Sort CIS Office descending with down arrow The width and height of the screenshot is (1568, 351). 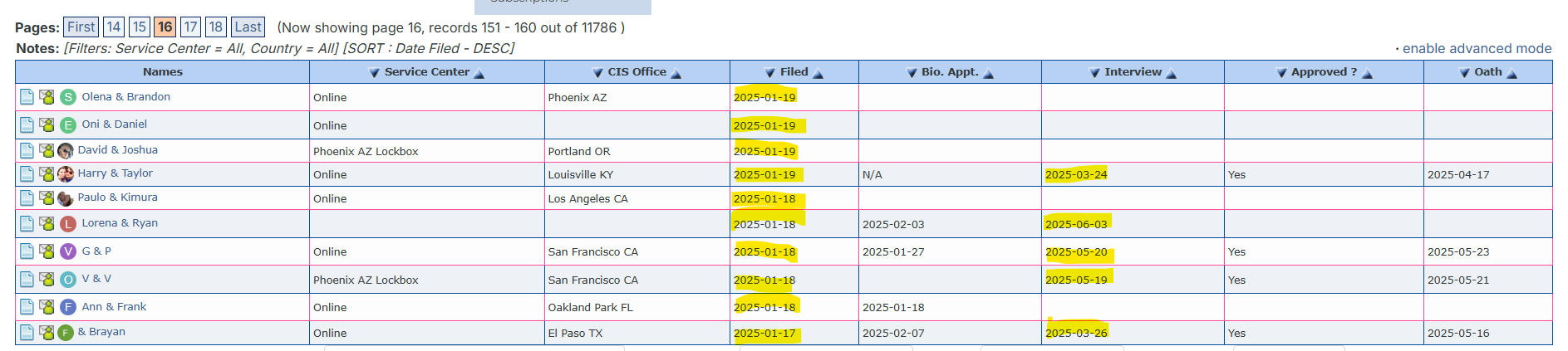pyautogui.click(x=597, y=73)
